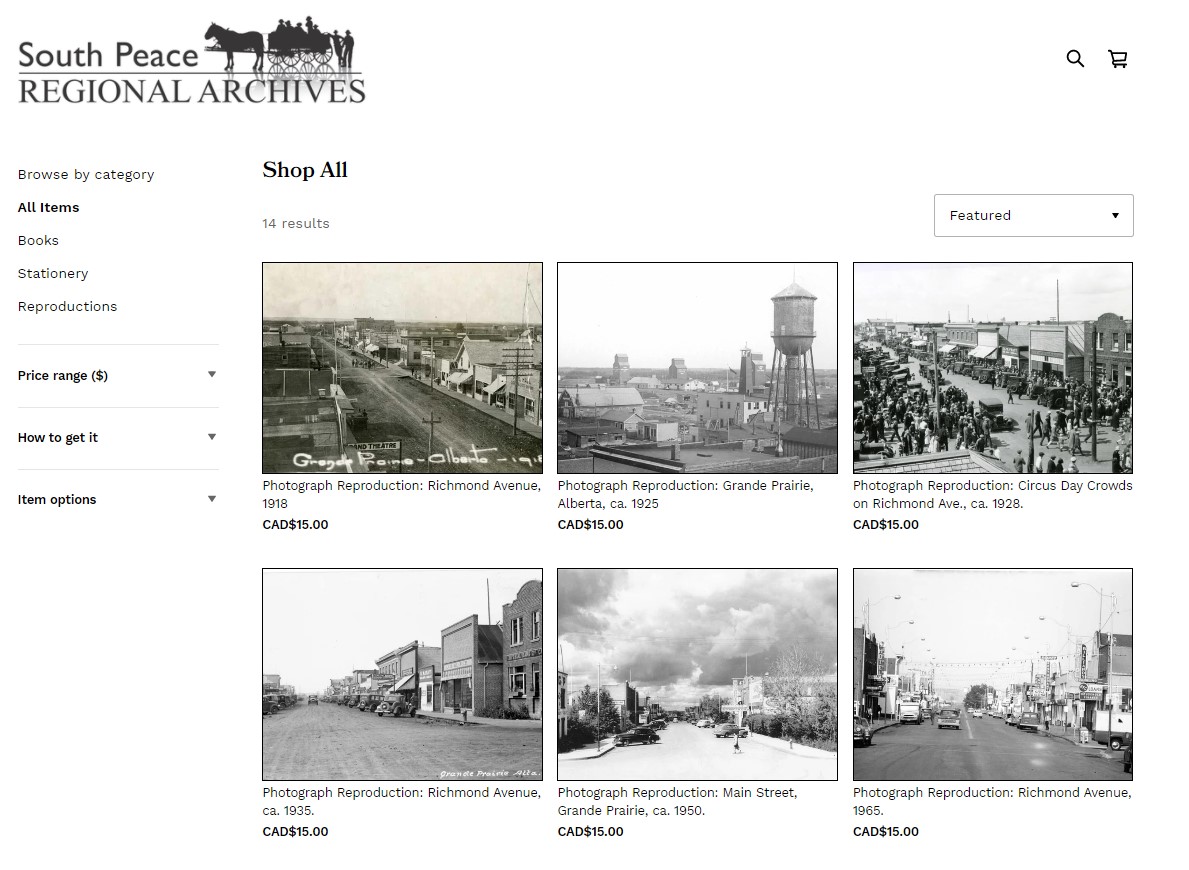
Task: Select the All Items category
Action: click(48, 208)
